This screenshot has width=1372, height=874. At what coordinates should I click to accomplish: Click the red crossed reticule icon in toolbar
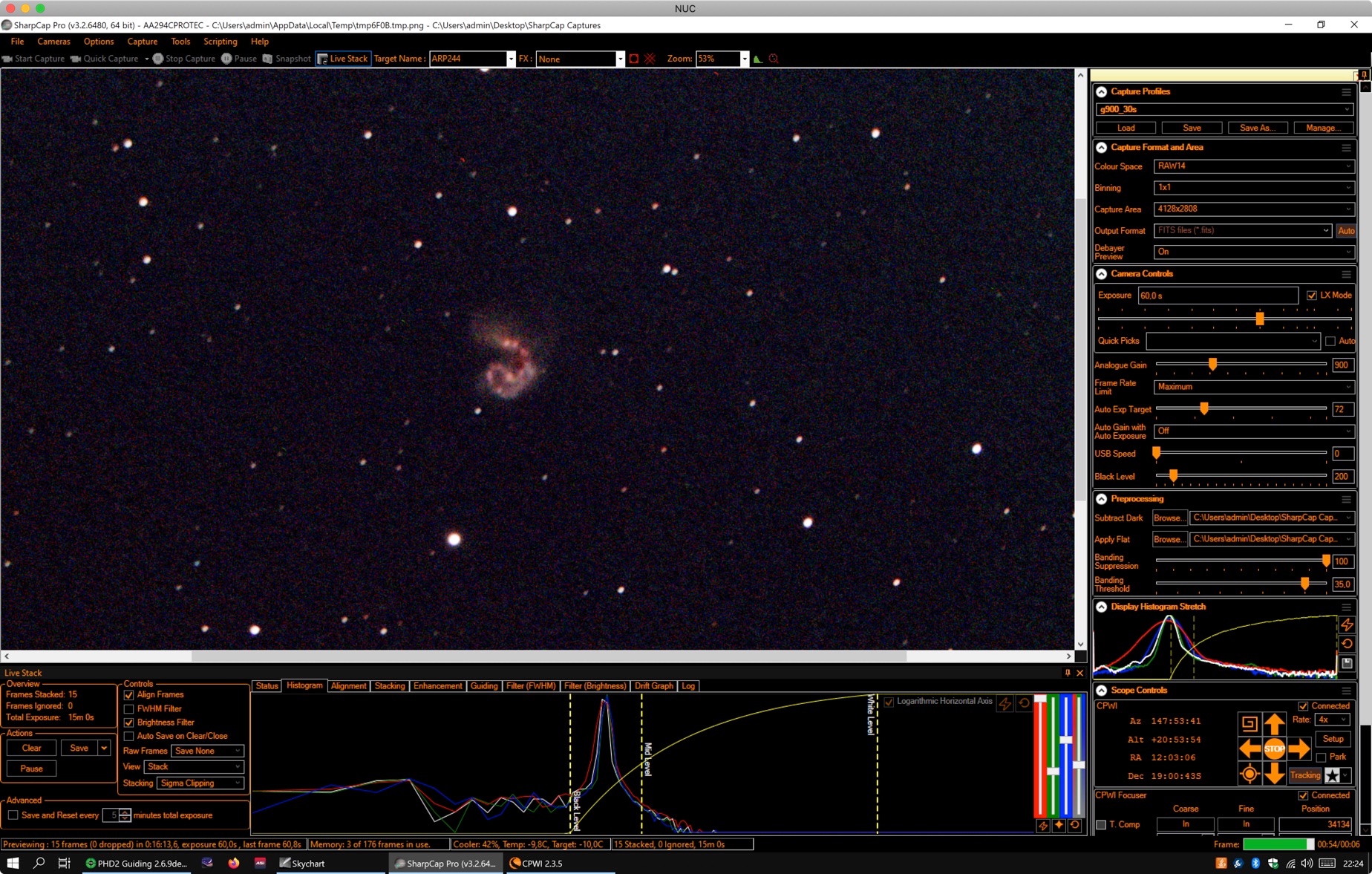650,59
